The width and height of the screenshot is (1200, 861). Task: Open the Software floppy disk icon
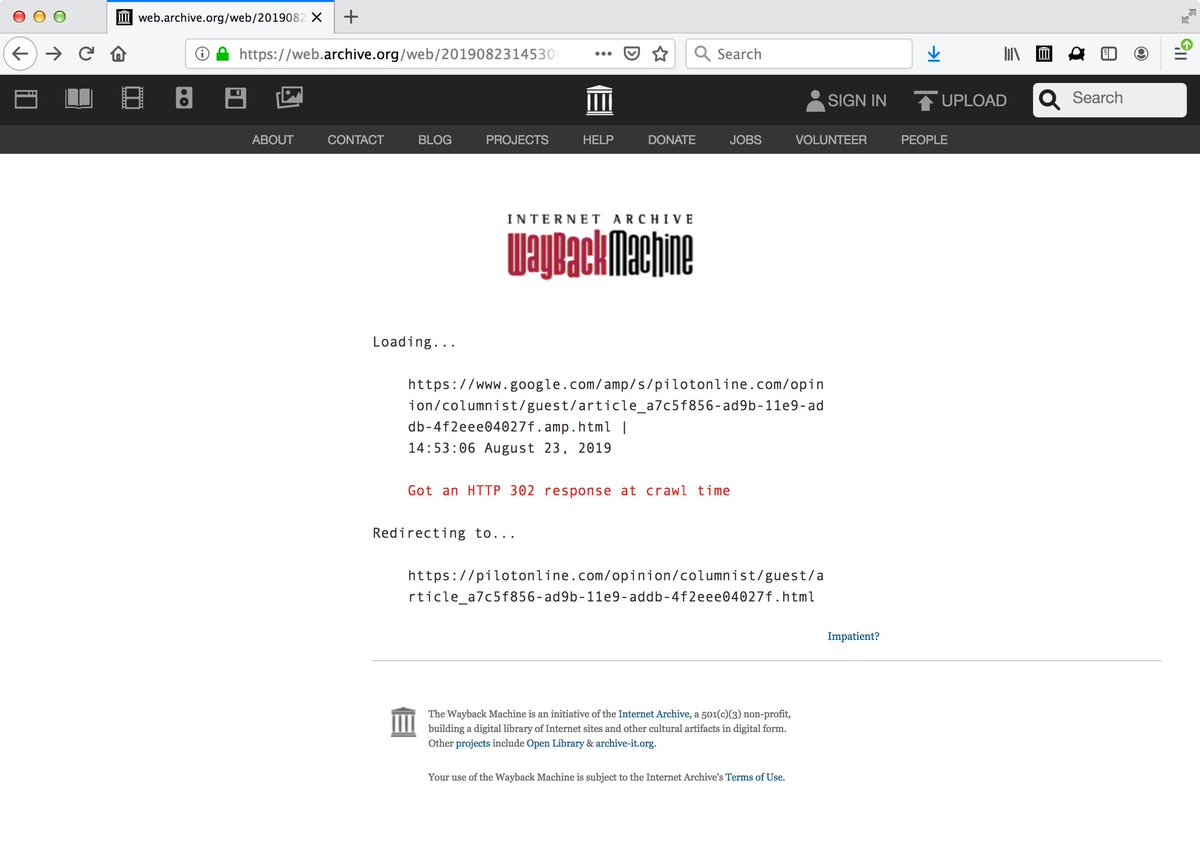236,98
